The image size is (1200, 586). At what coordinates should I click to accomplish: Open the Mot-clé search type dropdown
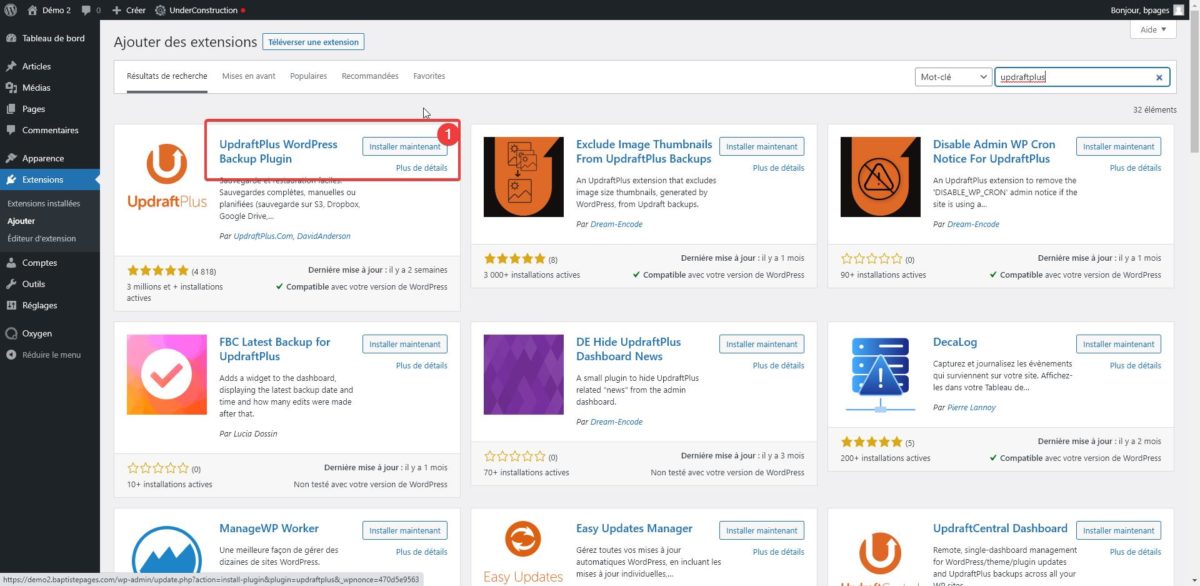click(953, 77)
